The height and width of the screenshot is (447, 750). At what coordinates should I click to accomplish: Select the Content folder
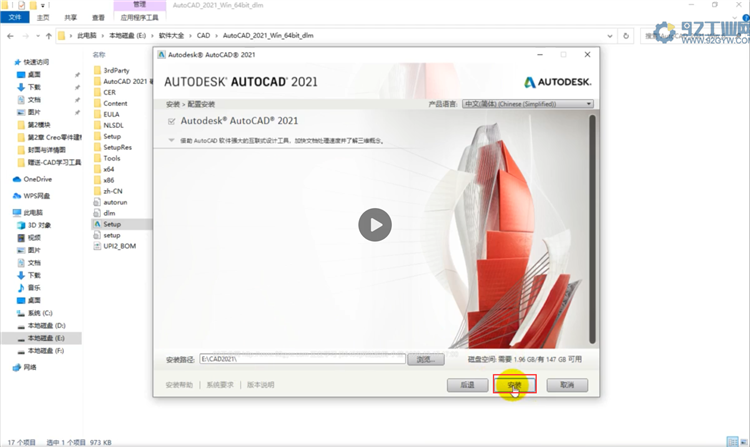pos(115,103)
